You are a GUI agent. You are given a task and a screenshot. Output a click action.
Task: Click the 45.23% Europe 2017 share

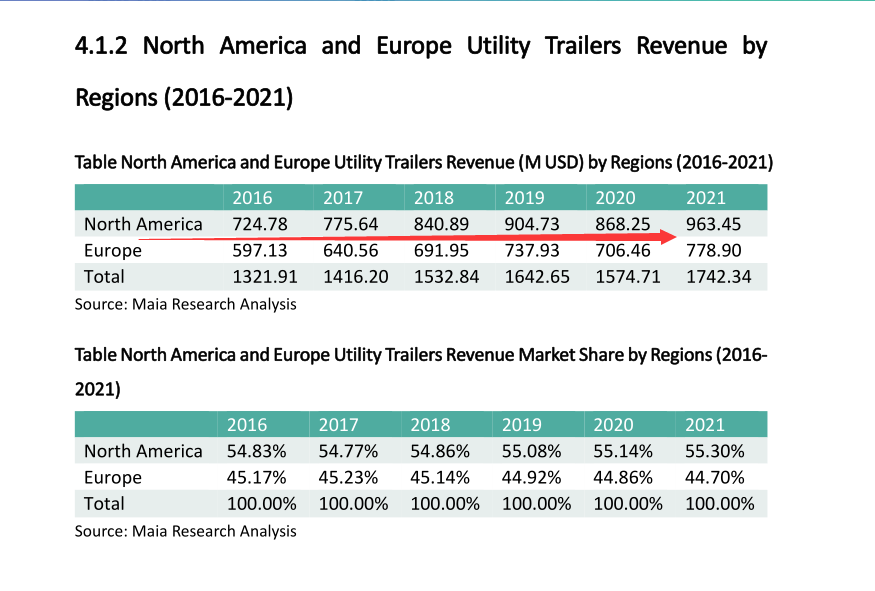coord(350,477)
